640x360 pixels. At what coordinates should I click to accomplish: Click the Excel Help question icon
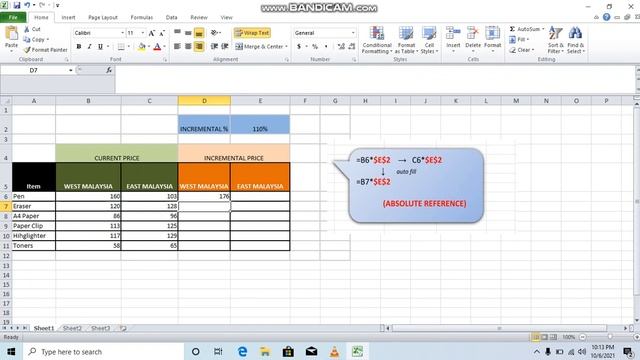[x=607, y=17]
